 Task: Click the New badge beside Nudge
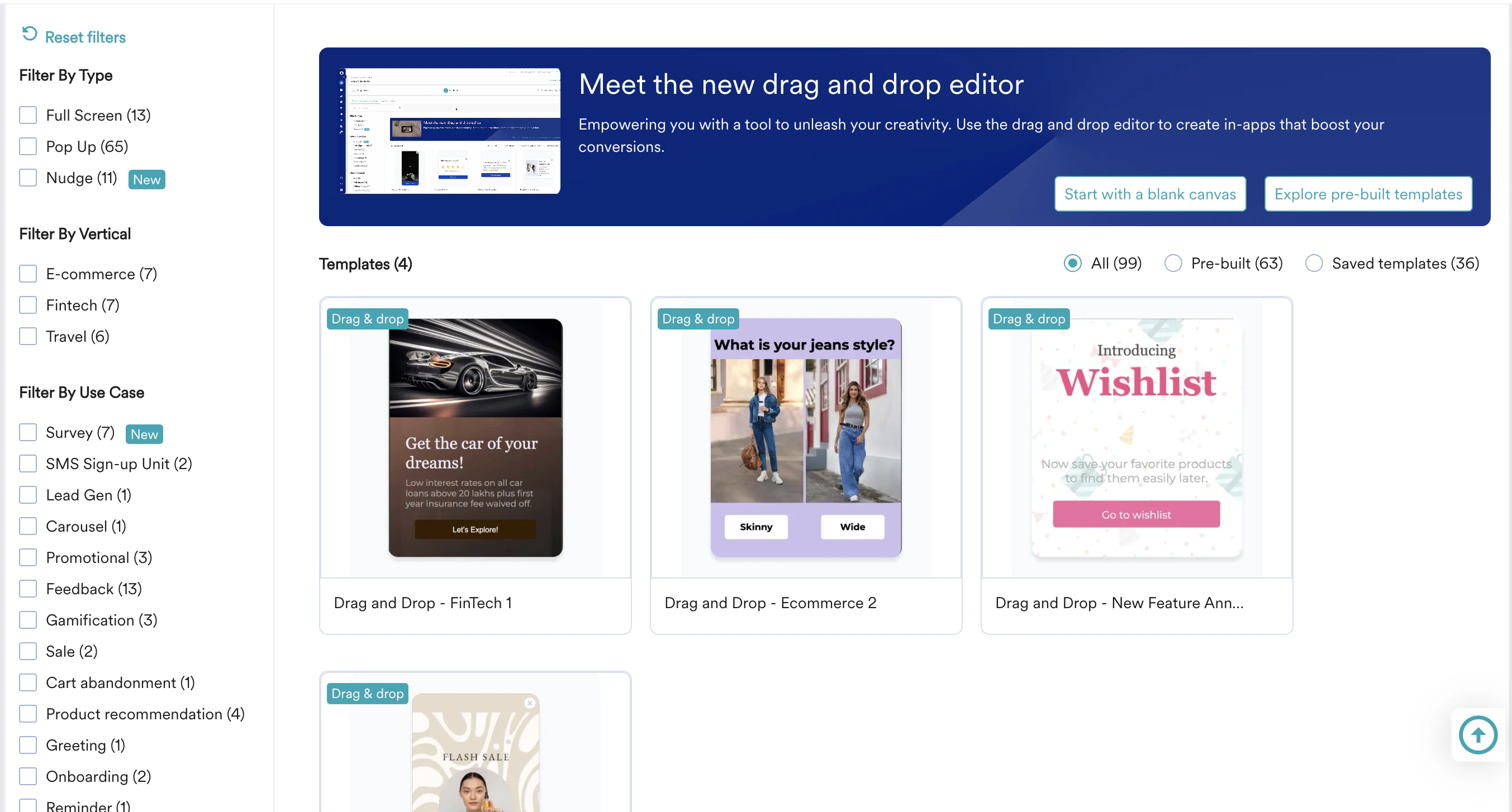(x=146, y=179)
